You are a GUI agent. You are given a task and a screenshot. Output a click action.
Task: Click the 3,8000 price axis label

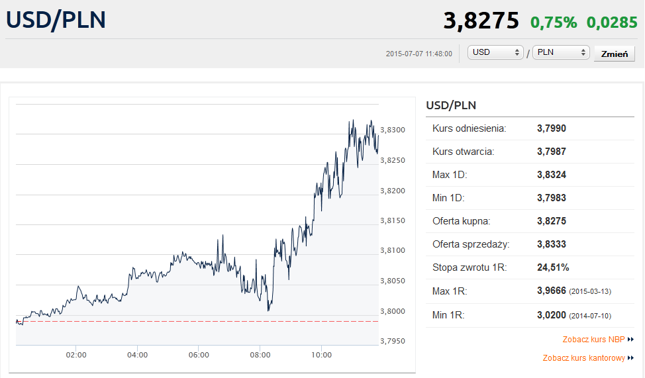392,311
